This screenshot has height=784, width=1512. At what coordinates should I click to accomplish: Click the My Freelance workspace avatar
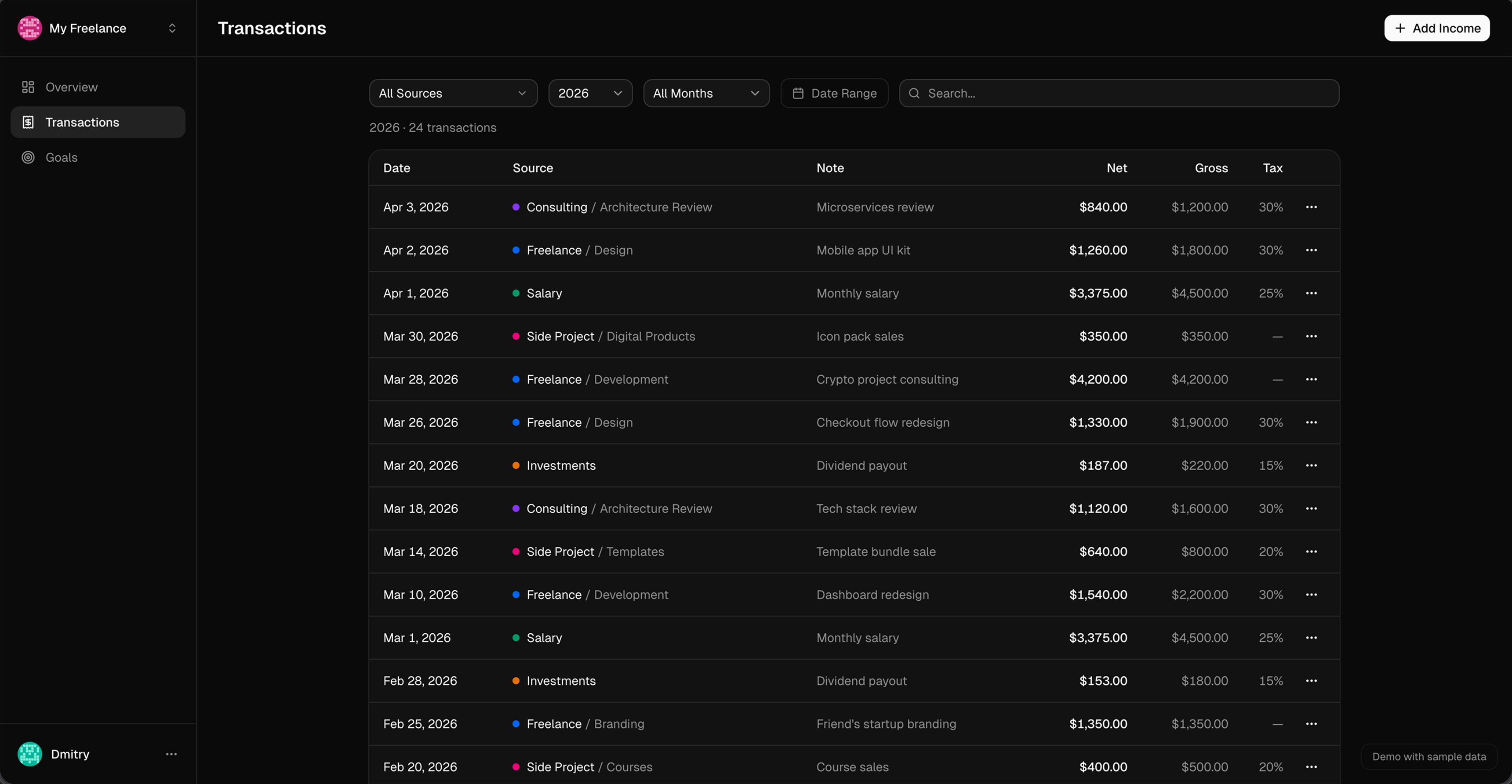coord(29,28)
